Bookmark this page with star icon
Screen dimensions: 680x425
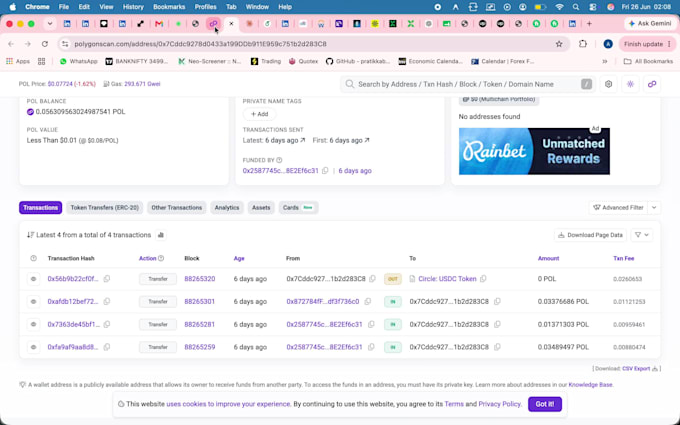click(559, 44)
